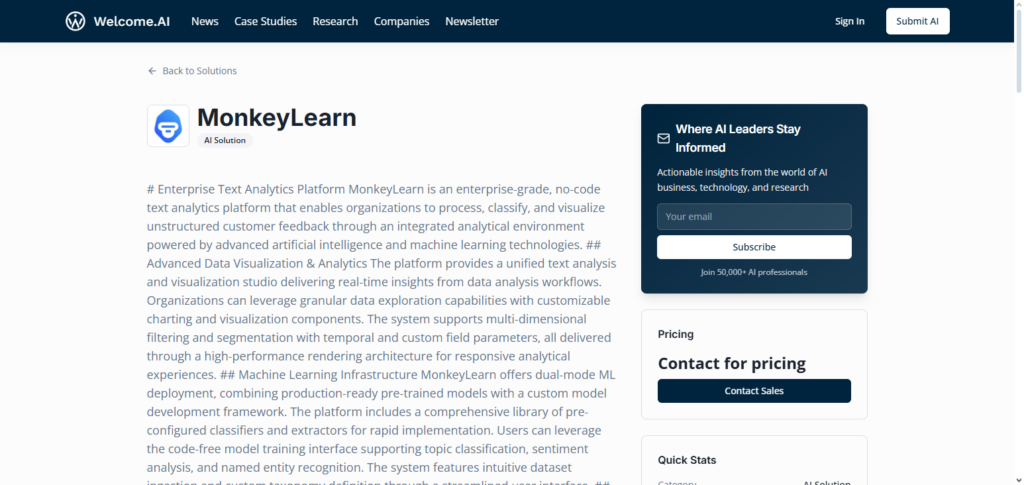This screenshot has height=485, width=1024.
Task: Click the Sign In link
Action: pyautogui.click(x=850, y=21)
